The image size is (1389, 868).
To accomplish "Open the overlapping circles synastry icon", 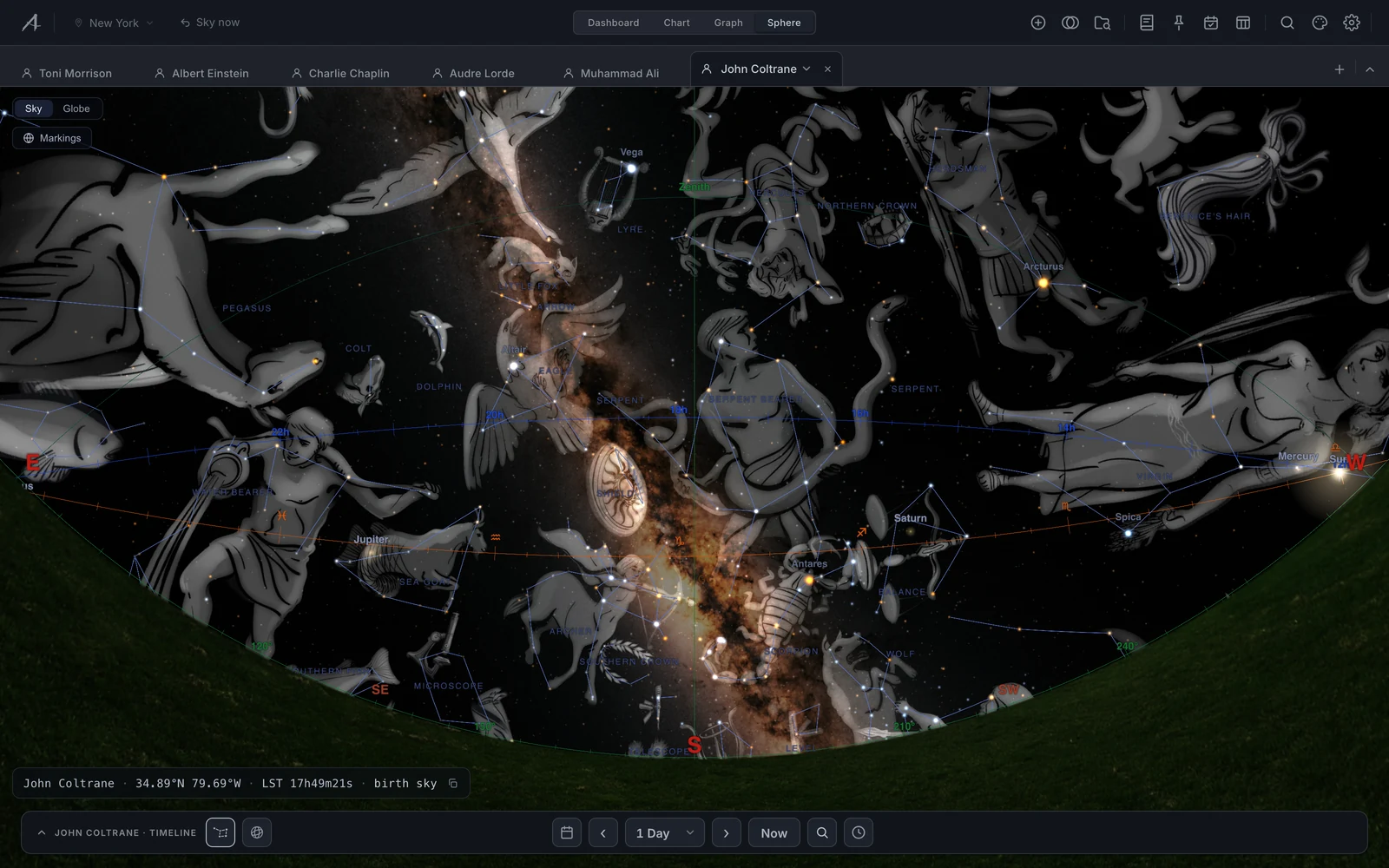I will pos(1070,23).
